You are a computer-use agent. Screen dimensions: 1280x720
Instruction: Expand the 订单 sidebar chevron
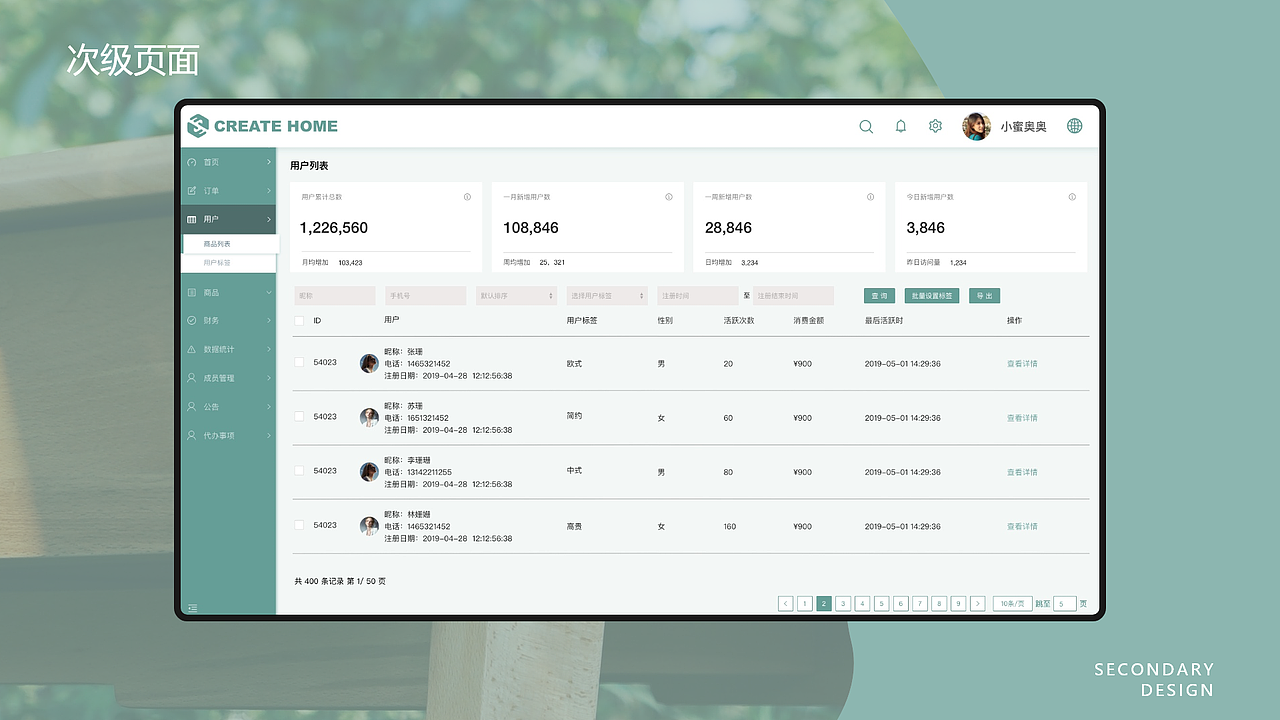268,190
